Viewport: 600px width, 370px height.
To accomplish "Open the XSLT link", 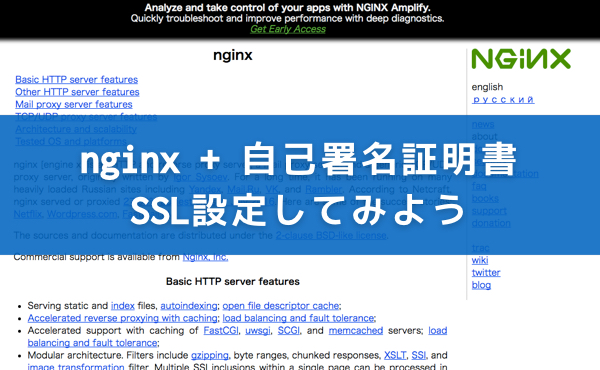I will (x=395, y=355).
